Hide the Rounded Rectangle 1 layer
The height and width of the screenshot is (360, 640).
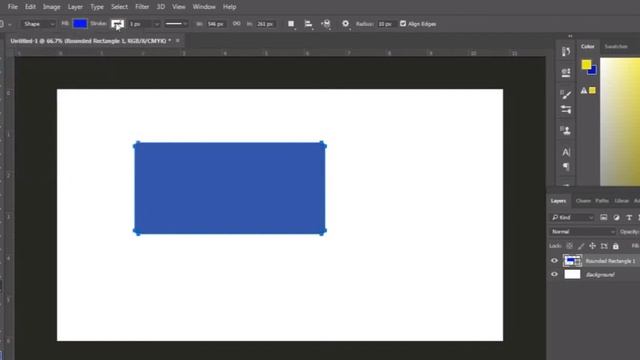click(x=554, y=260)
